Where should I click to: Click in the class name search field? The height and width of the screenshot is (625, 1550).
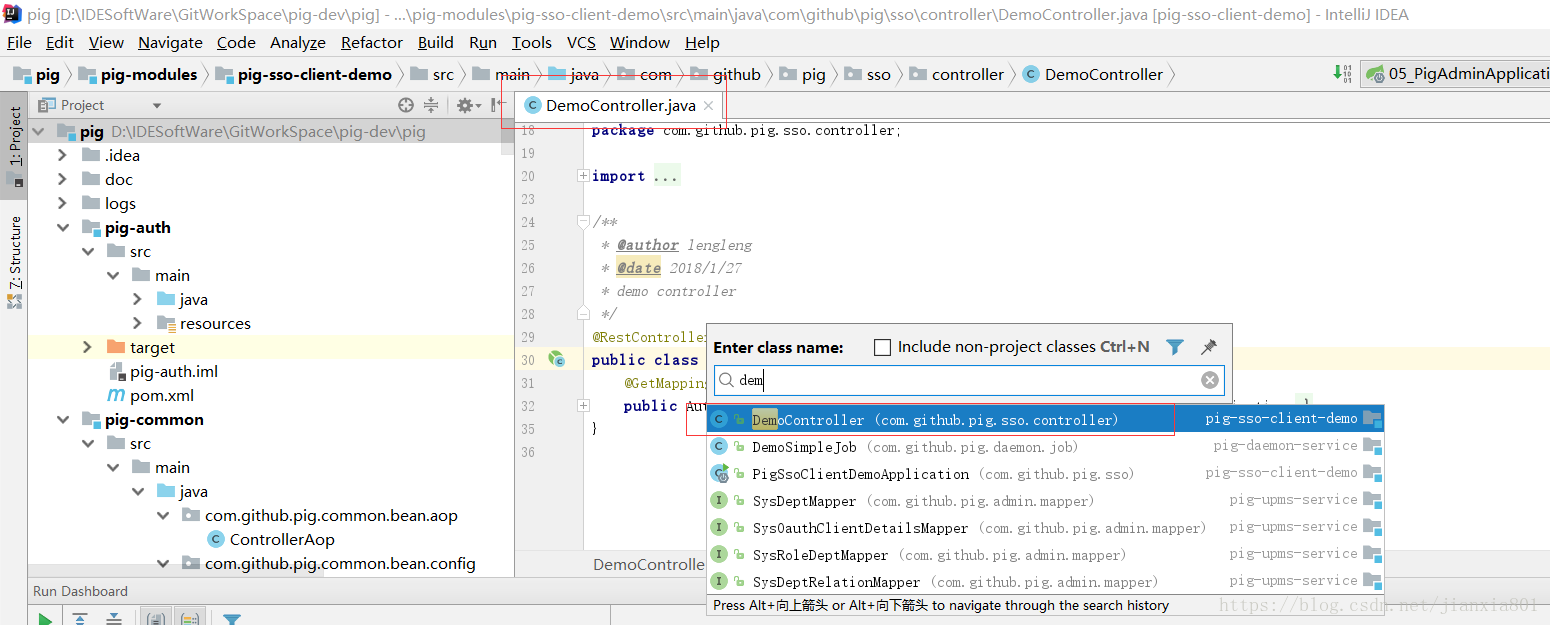(x=967, y=380)
